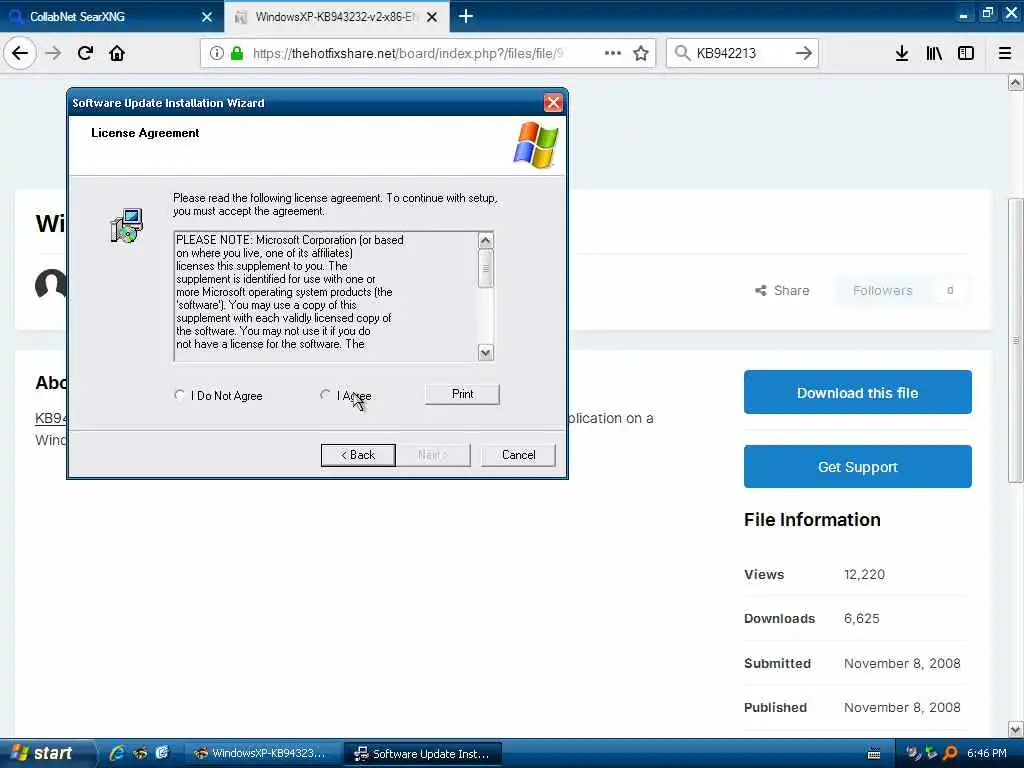Open the downloads arrow icon

click(x=902, y=53)
